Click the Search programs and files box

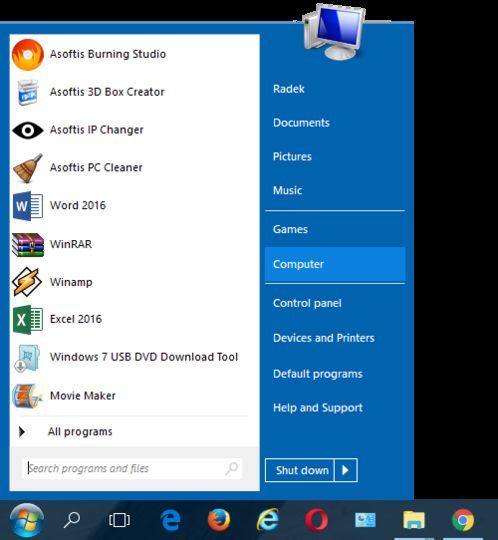tap(132, 468)
